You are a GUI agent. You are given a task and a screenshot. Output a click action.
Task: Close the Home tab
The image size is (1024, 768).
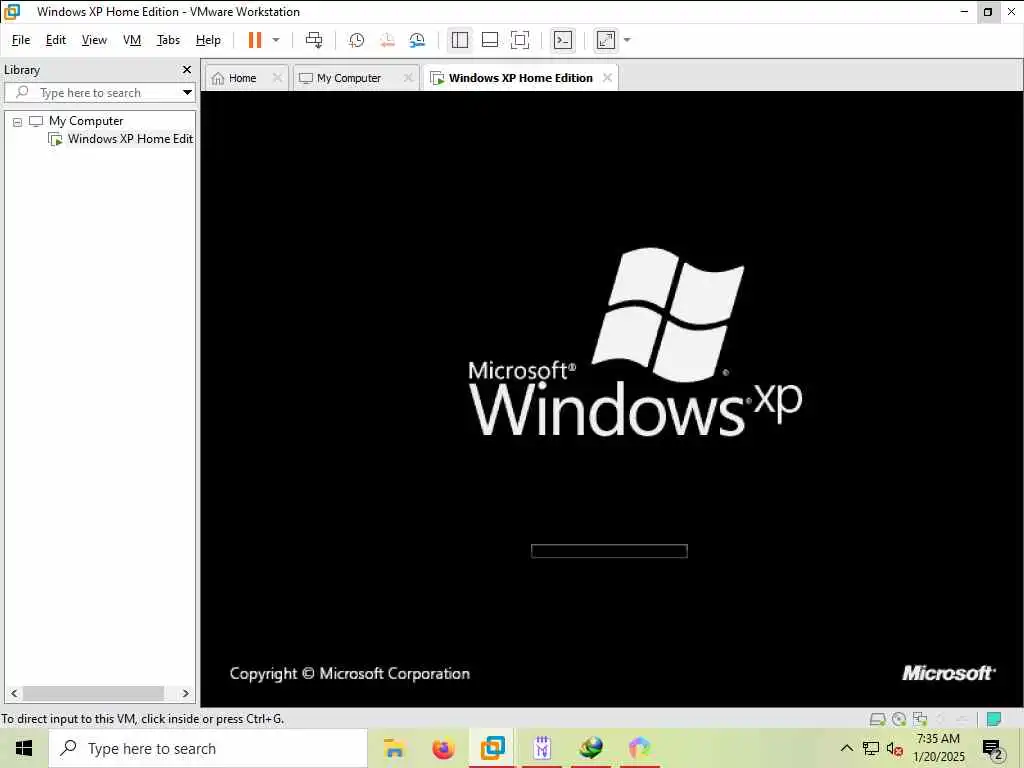277,78
